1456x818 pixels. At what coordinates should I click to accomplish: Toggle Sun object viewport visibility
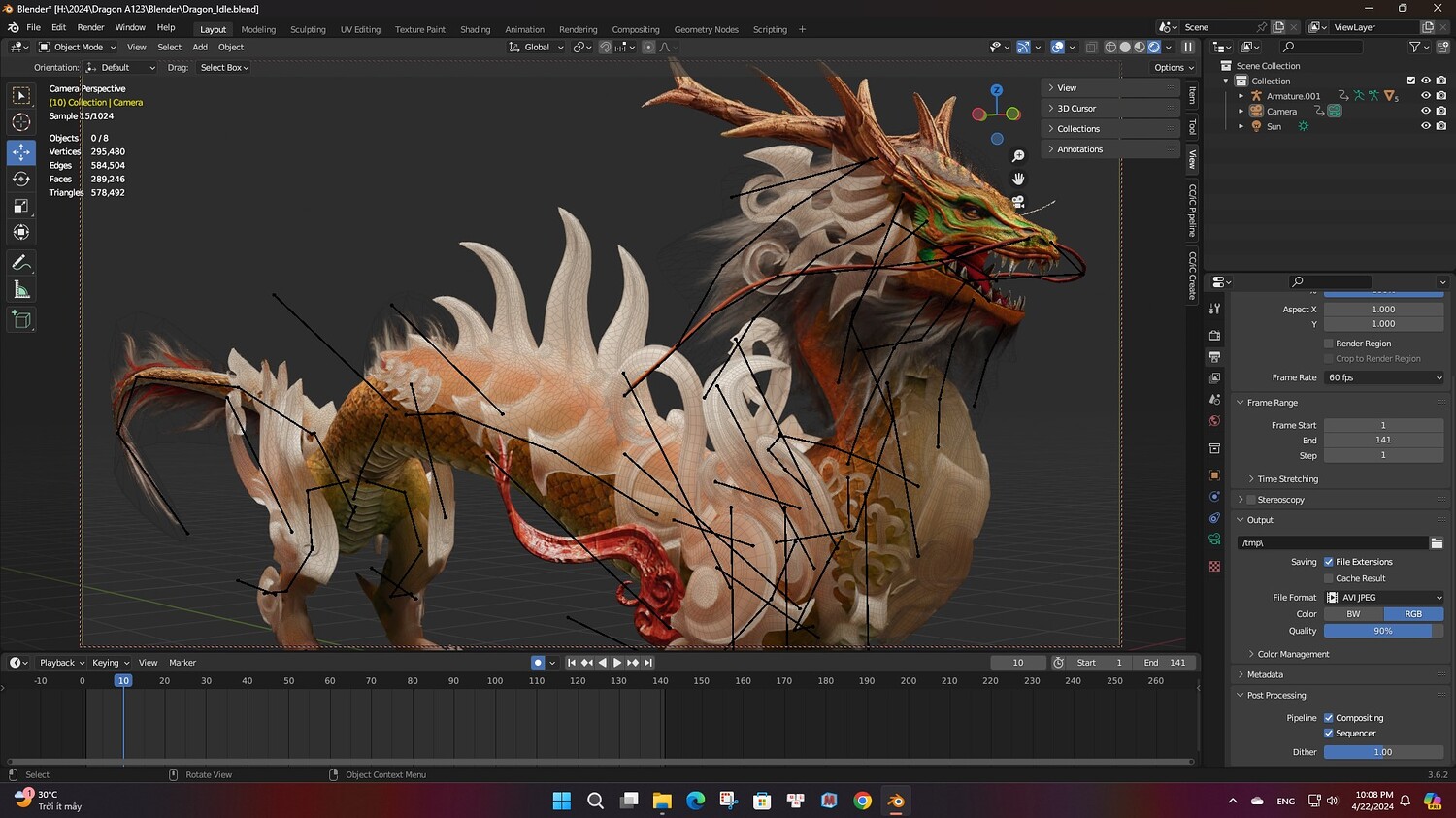click(1426, 126)
